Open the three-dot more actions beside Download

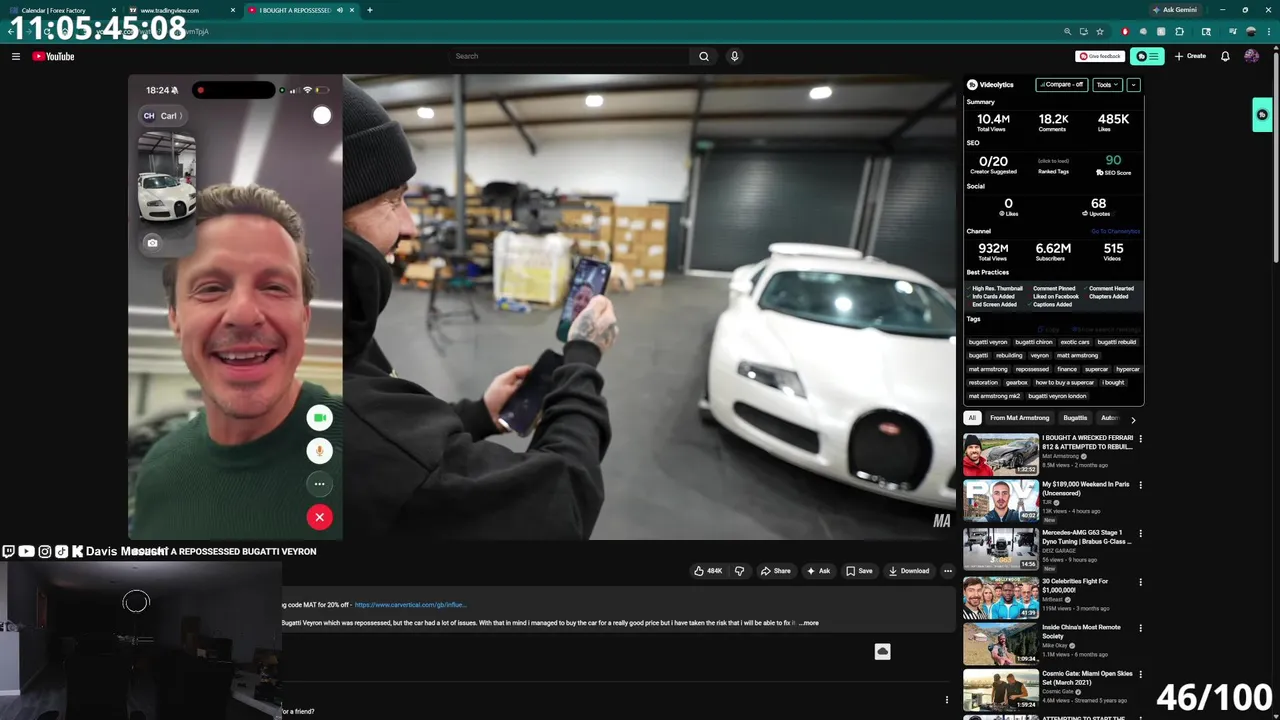point(948,571)
